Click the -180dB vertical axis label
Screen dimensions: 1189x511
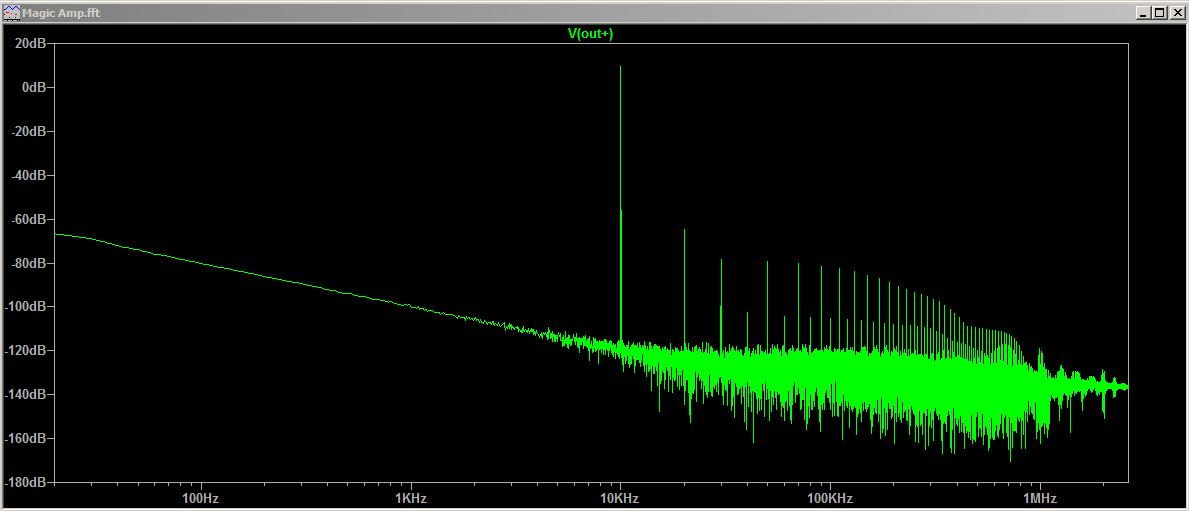click(25, 482)
